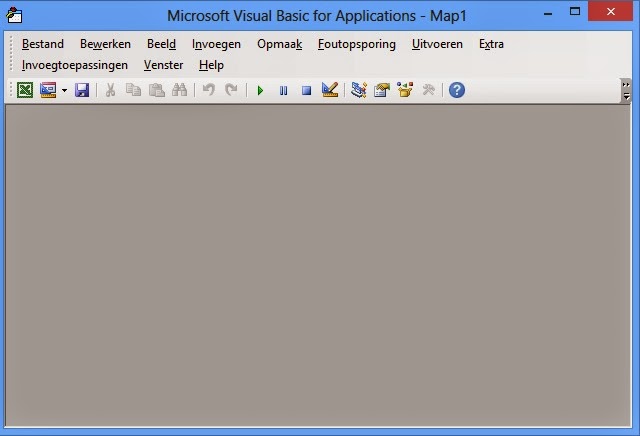Open Visual Basic Help question mark icon
The width and height of the screenshot is (640, 436).
coord(457,90)
